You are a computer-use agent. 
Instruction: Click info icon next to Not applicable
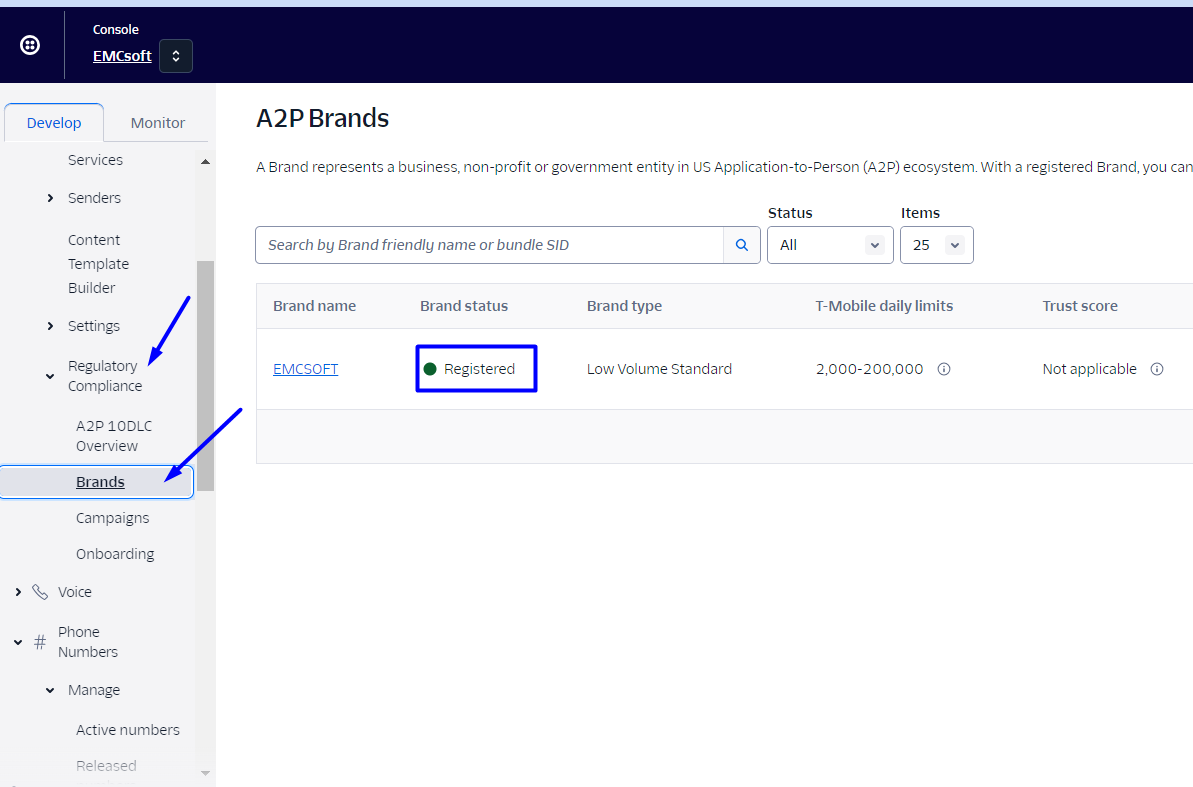(x=1156, y=369)
